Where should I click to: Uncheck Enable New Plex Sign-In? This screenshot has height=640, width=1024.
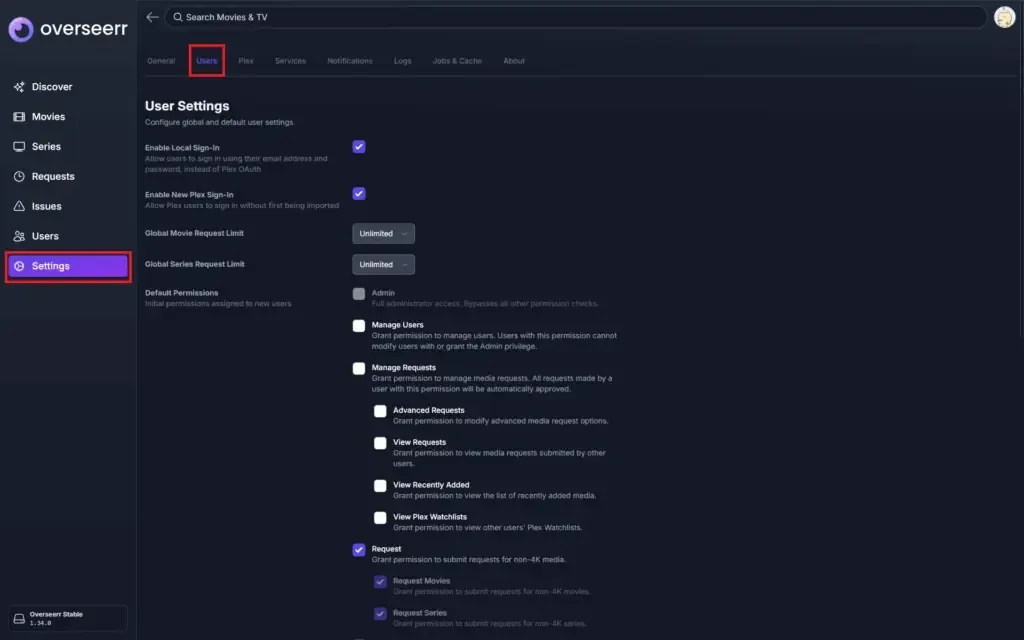pos(359,193)
